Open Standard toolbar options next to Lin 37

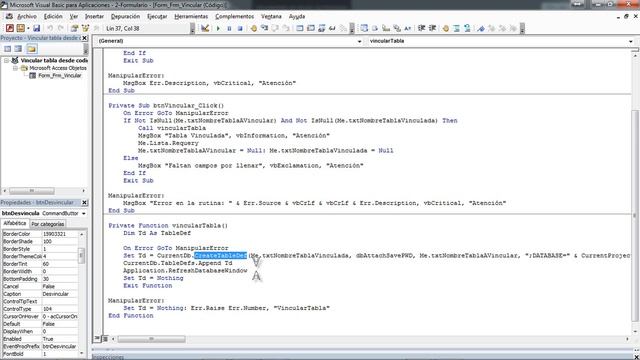coord(192,28)
